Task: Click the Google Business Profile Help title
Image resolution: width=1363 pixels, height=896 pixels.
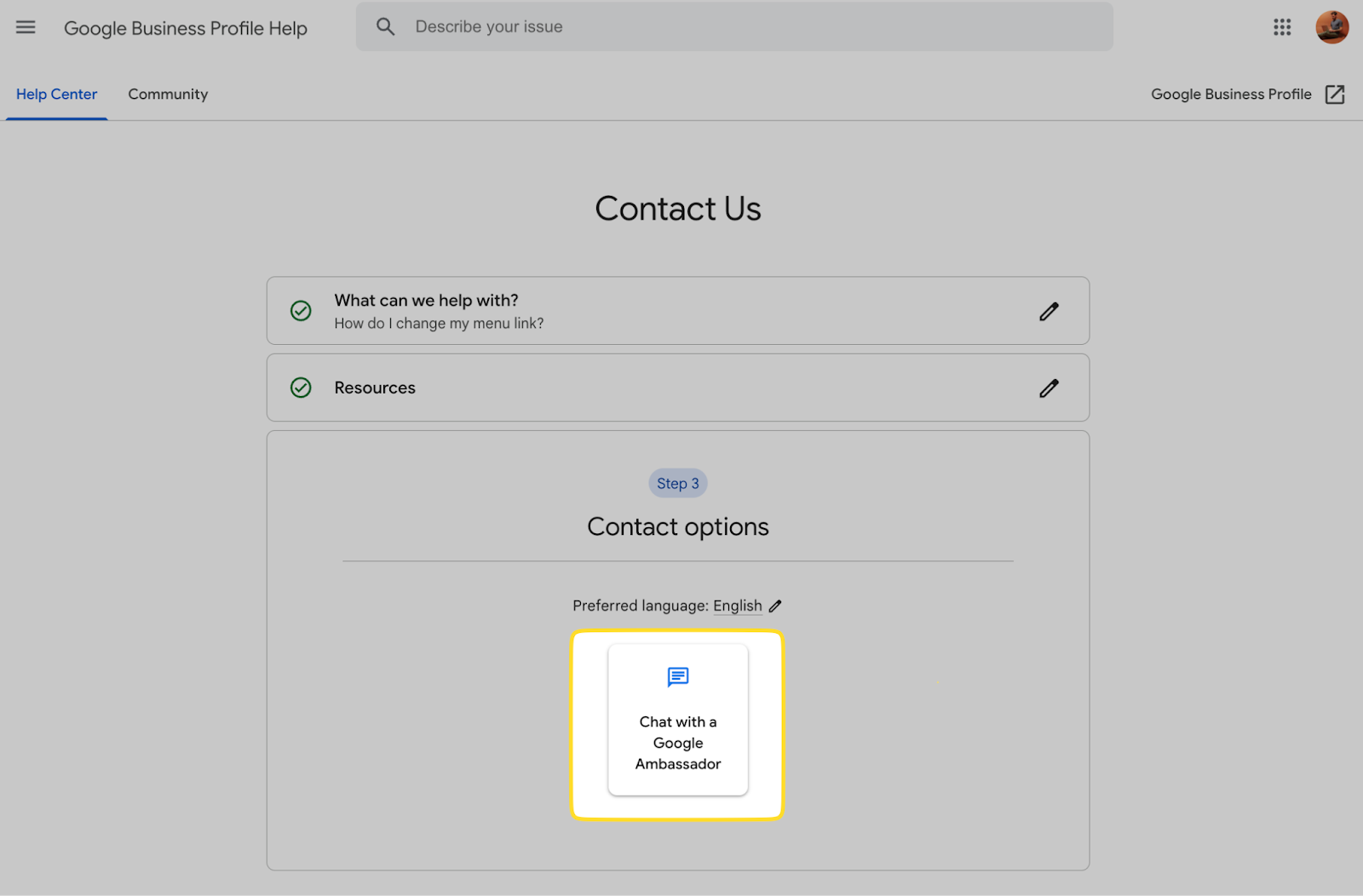Action: point(186,28)
